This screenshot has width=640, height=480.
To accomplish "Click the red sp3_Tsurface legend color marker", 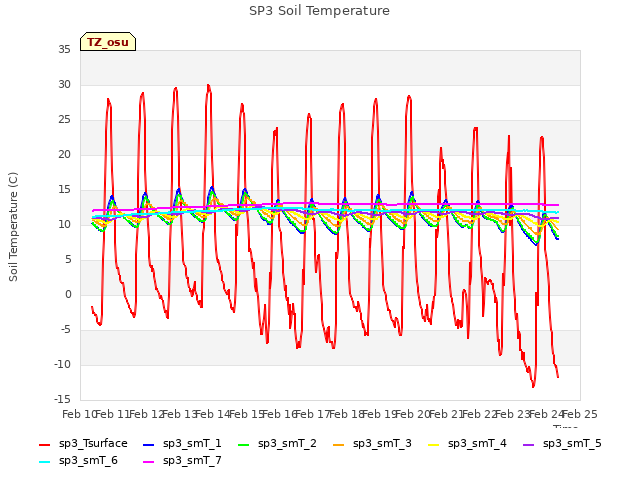I will tap(44, 444).
